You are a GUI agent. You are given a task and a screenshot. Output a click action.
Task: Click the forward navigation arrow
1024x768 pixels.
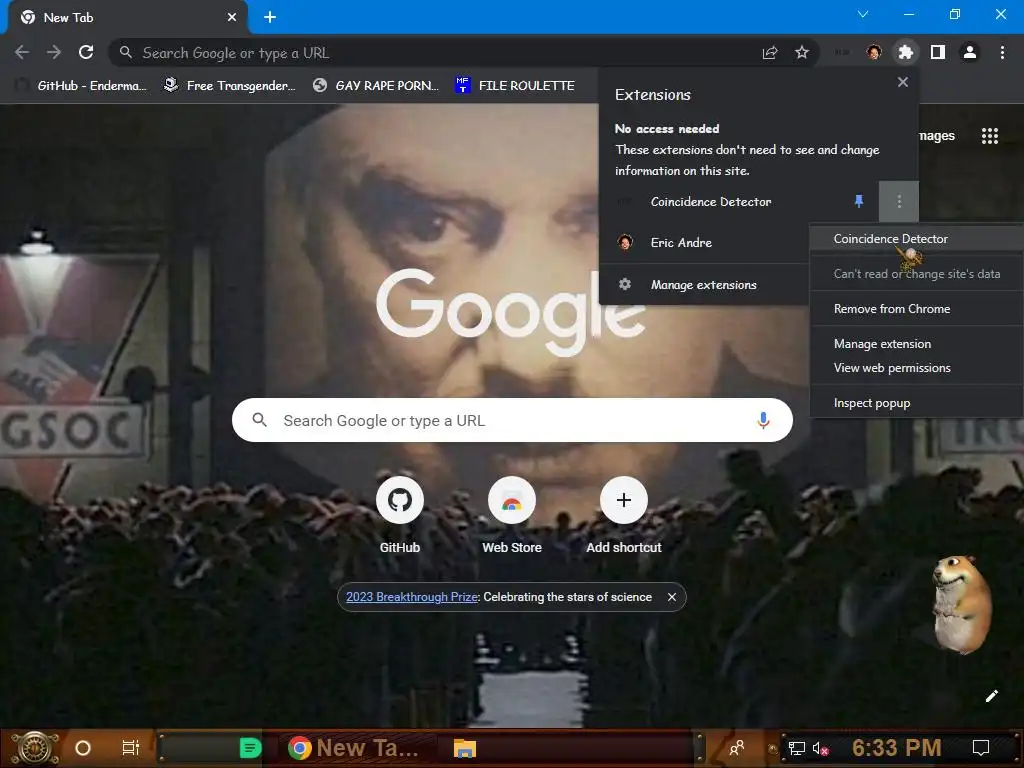pos(54,52)
